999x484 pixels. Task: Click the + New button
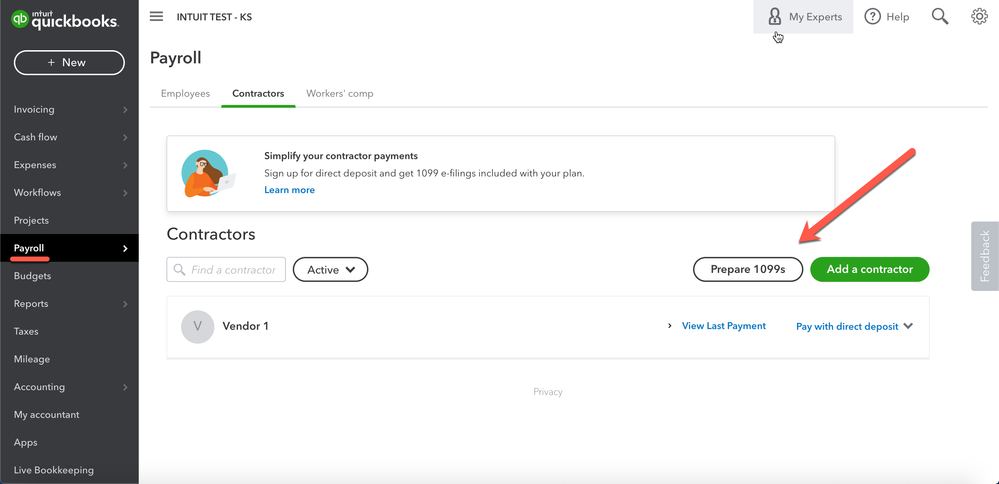[x=69, y=62]
